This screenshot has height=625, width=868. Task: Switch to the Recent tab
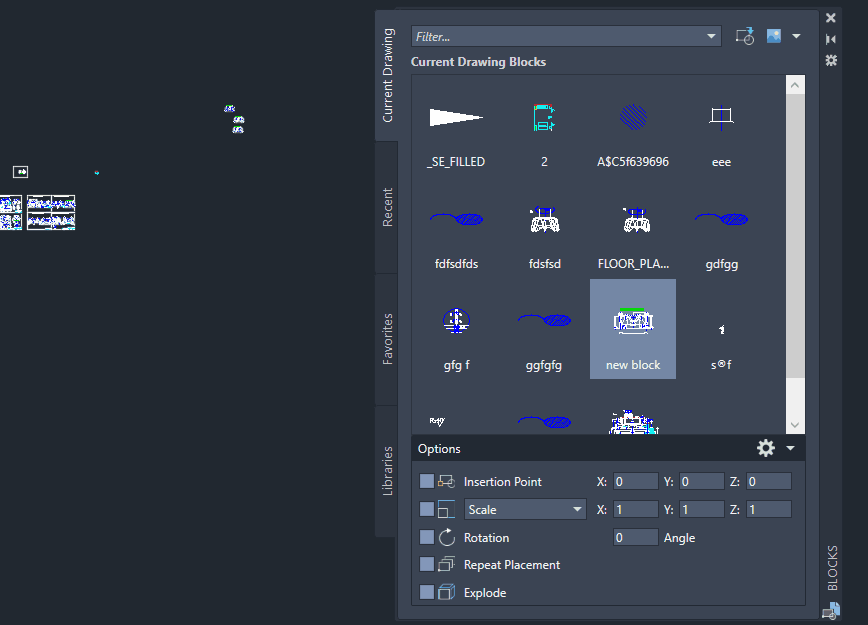pos(388,207)
